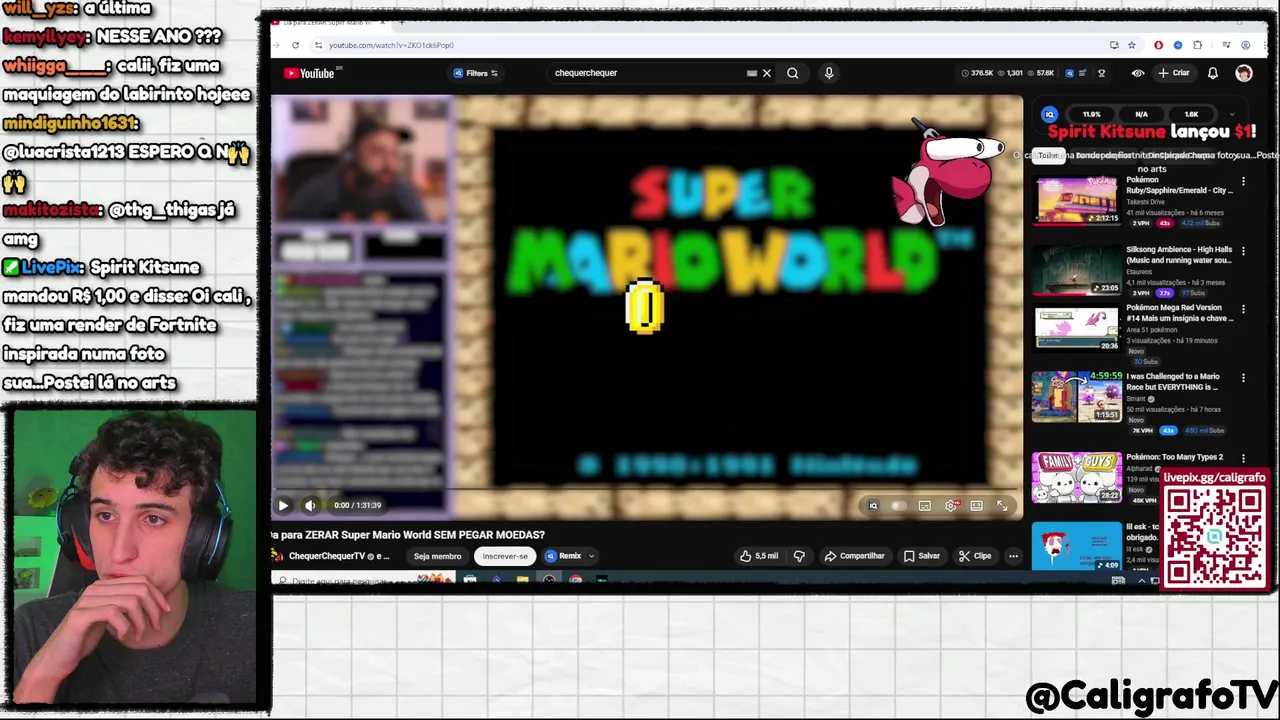
Task: Open the vidIQ Filters button
Action: point(475,73)
